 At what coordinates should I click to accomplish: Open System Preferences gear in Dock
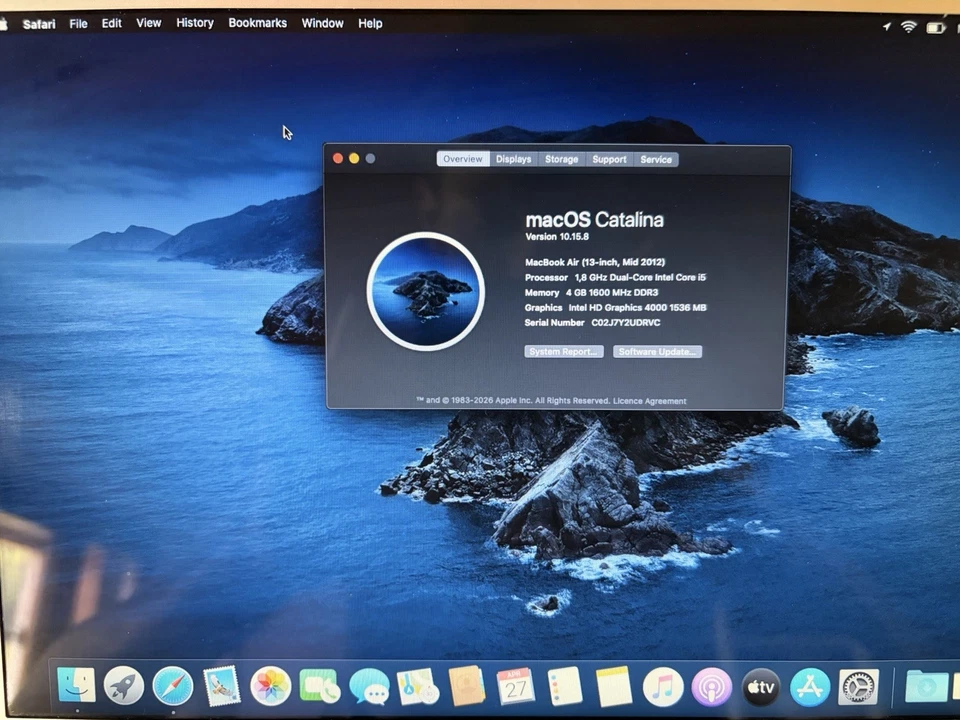pyautogui.click(x=858, y=687)
